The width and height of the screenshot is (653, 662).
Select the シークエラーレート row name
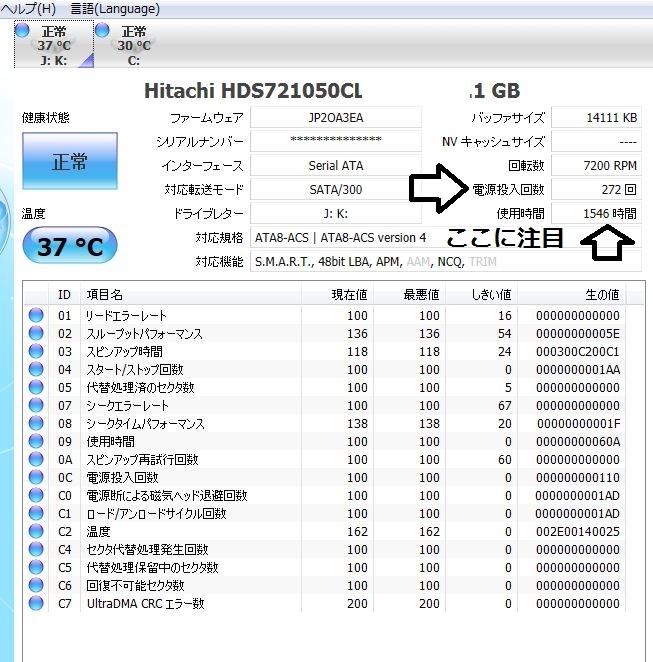[x=127, y=405]
